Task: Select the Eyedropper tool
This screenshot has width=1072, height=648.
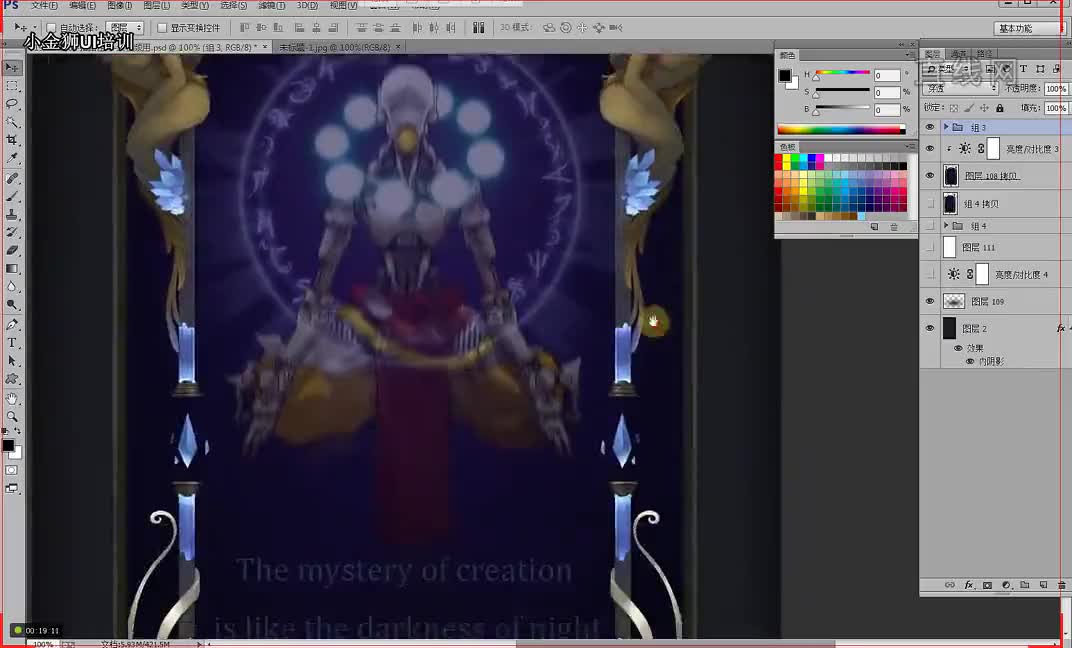Action: 12,158
